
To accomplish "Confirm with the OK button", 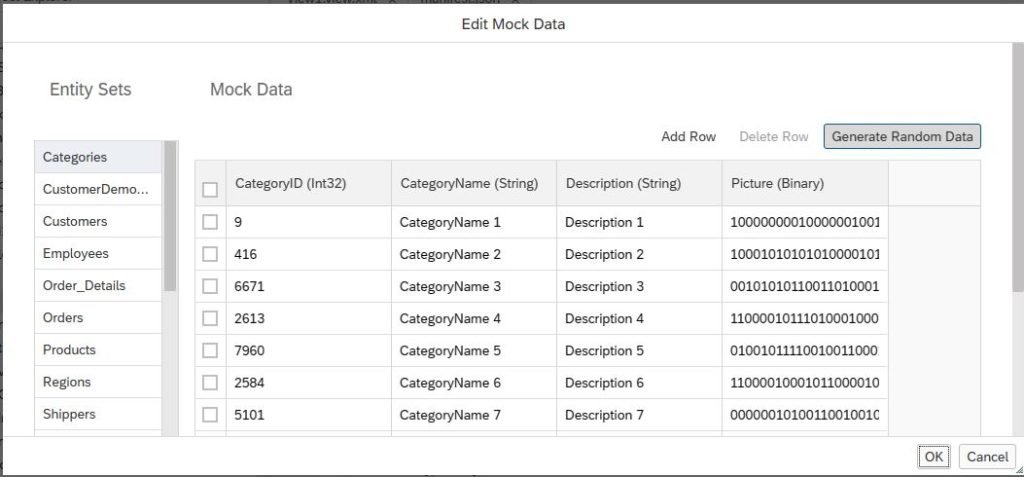I will point(934,457).
